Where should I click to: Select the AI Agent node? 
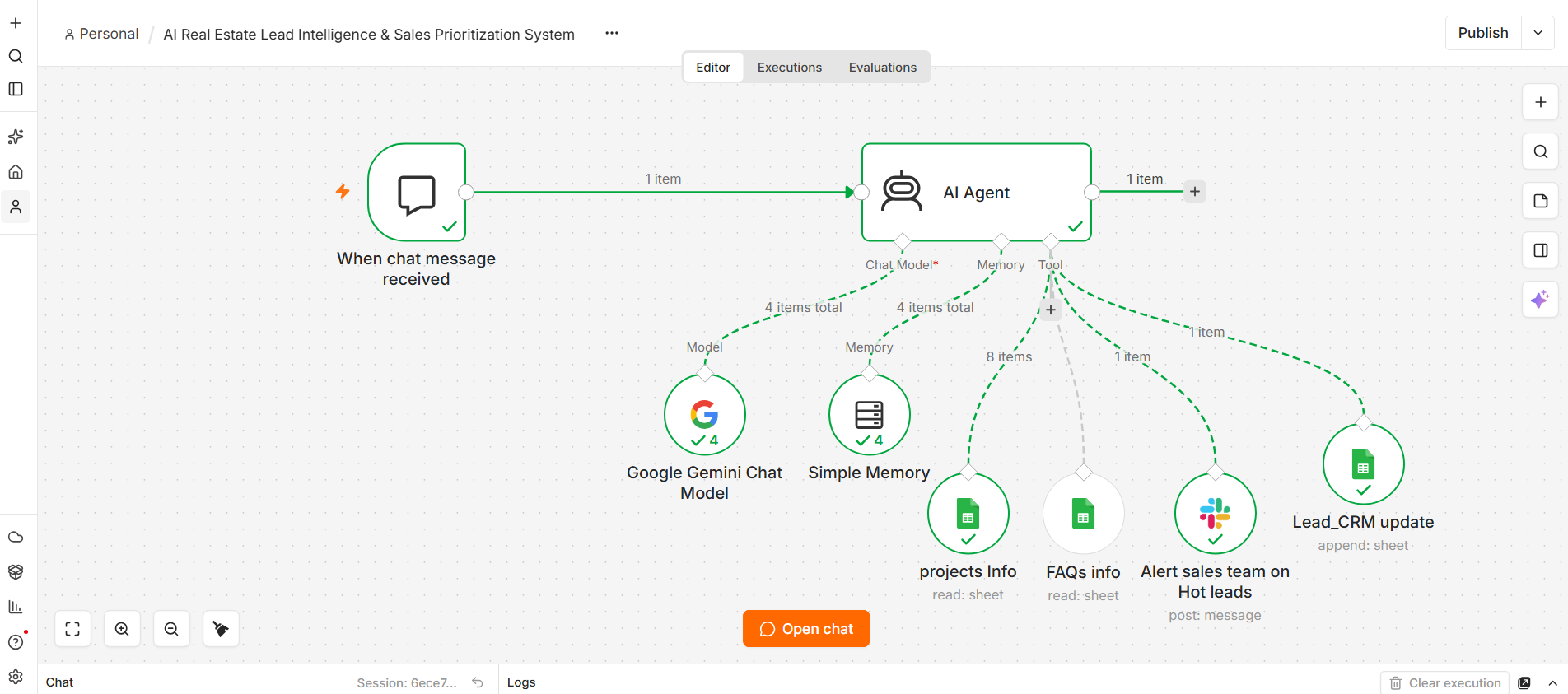977,193
